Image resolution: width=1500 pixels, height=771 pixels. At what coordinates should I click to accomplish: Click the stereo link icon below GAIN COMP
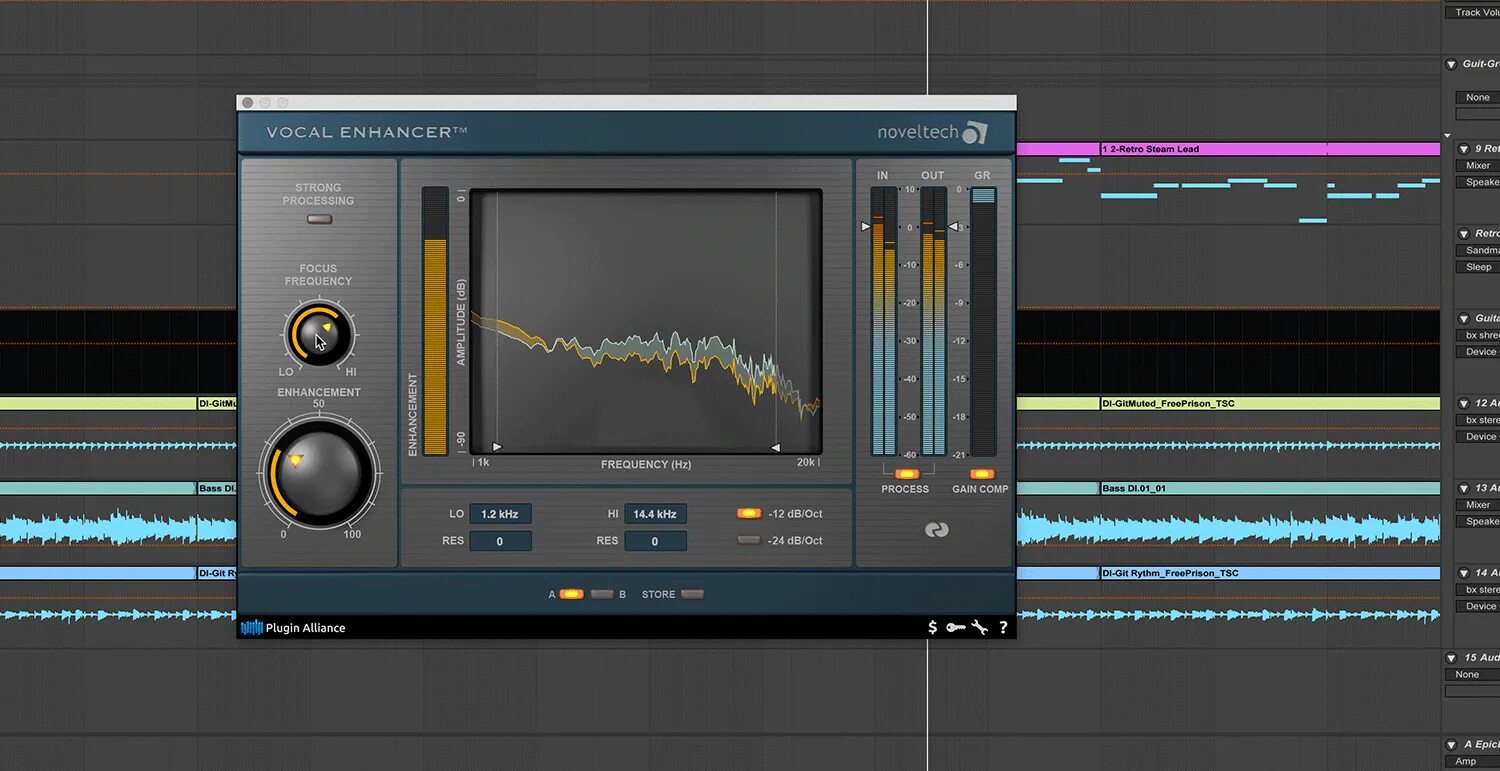point(935,530)
